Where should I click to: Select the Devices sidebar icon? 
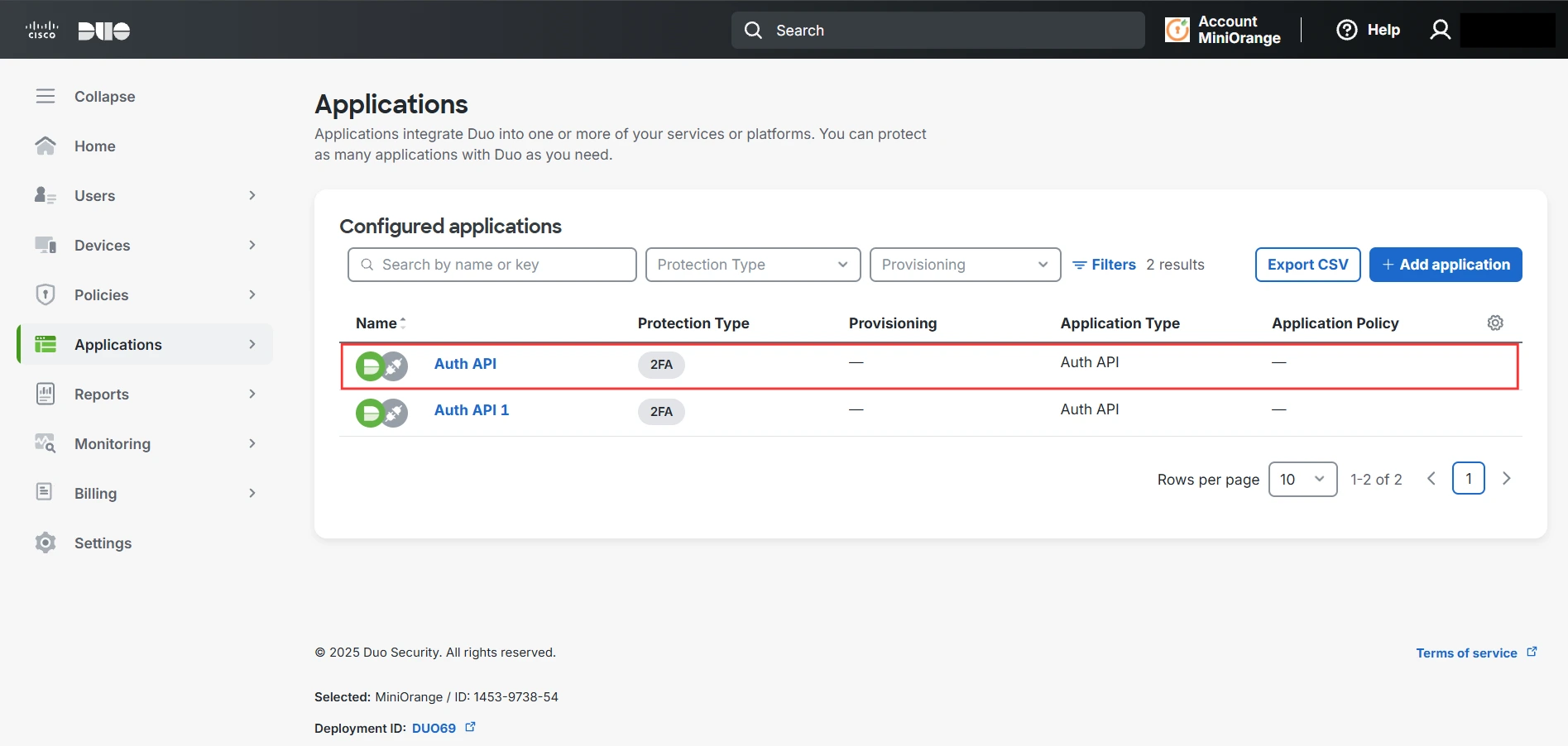point(46,245)
